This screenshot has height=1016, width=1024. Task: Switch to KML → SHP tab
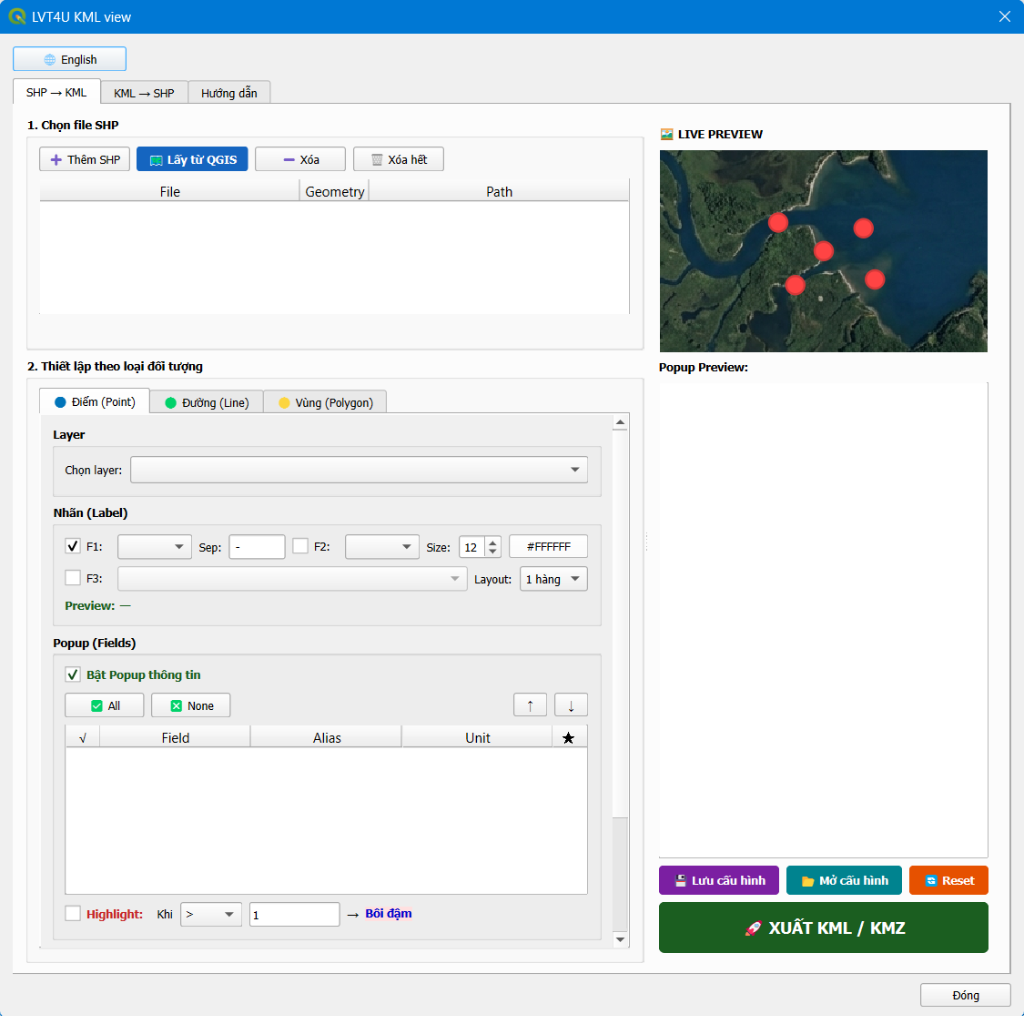[144, 93]
